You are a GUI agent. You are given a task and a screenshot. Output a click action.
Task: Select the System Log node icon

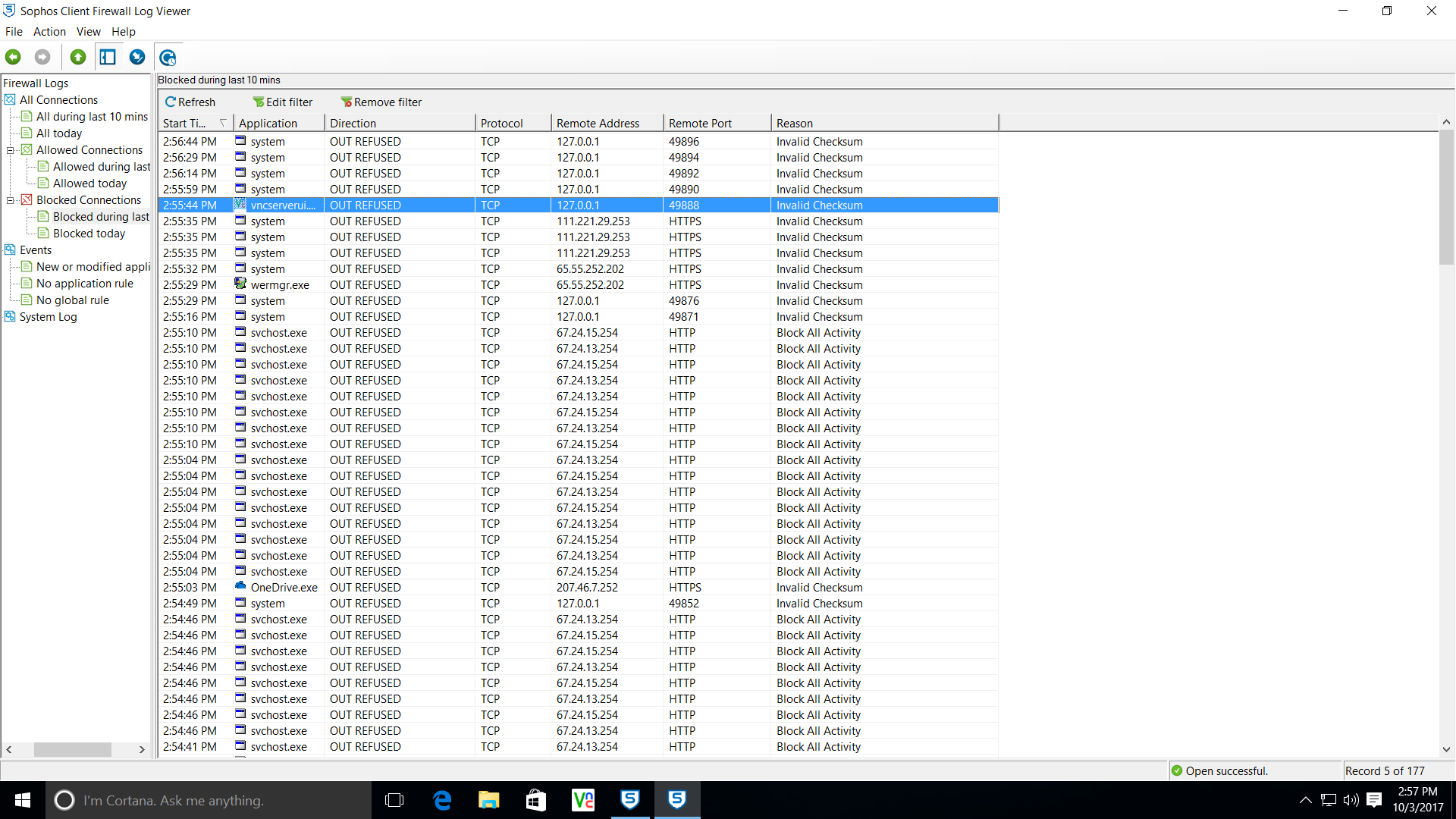click(x=10, y=316)
